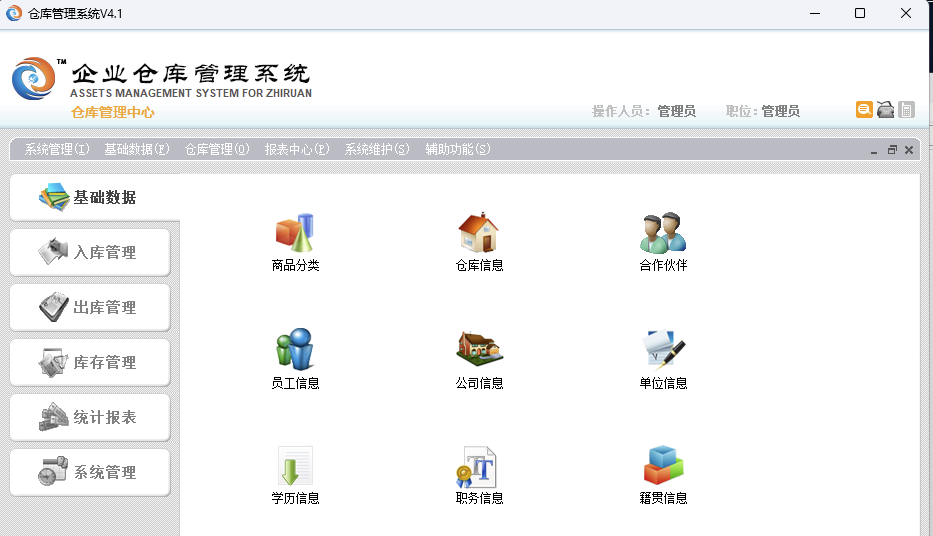Expand the 仓库管理(O) menu

[217, 150]
